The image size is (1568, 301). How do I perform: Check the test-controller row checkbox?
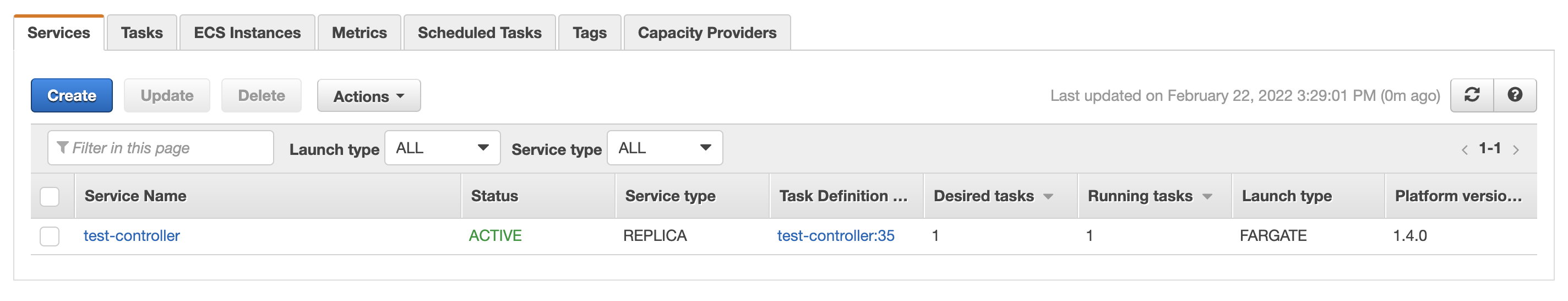pyautogui.click(x=50, y=236)
